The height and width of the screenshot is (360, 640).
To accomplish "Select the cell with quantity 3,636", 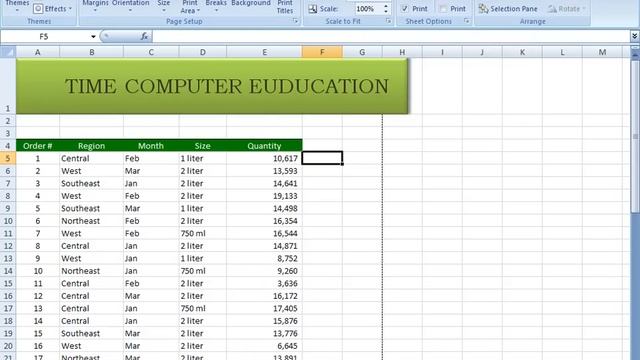I will tap(264, 283).
